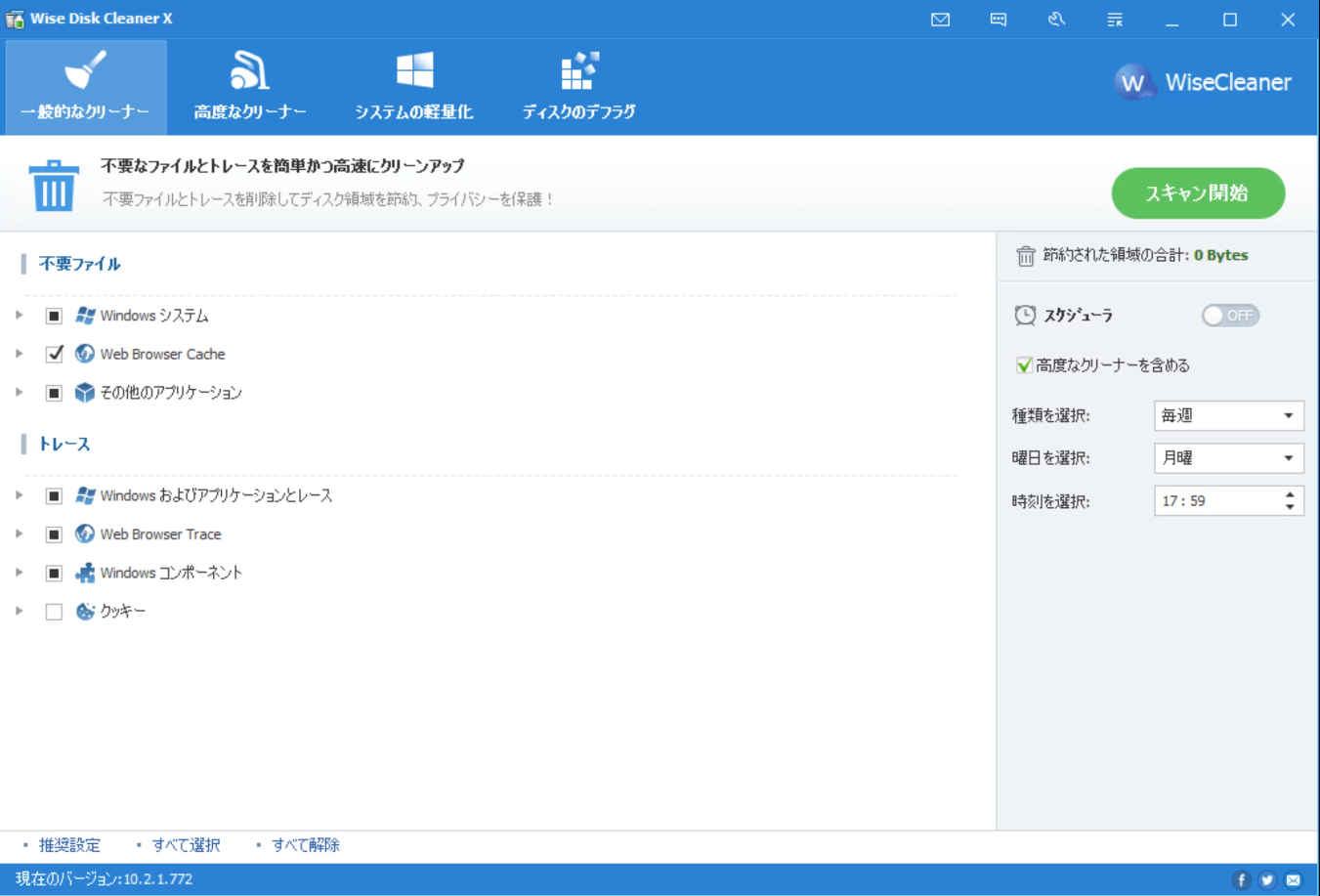Toggle the スケジューラ OFF switch

click(x=1229, y=315)
